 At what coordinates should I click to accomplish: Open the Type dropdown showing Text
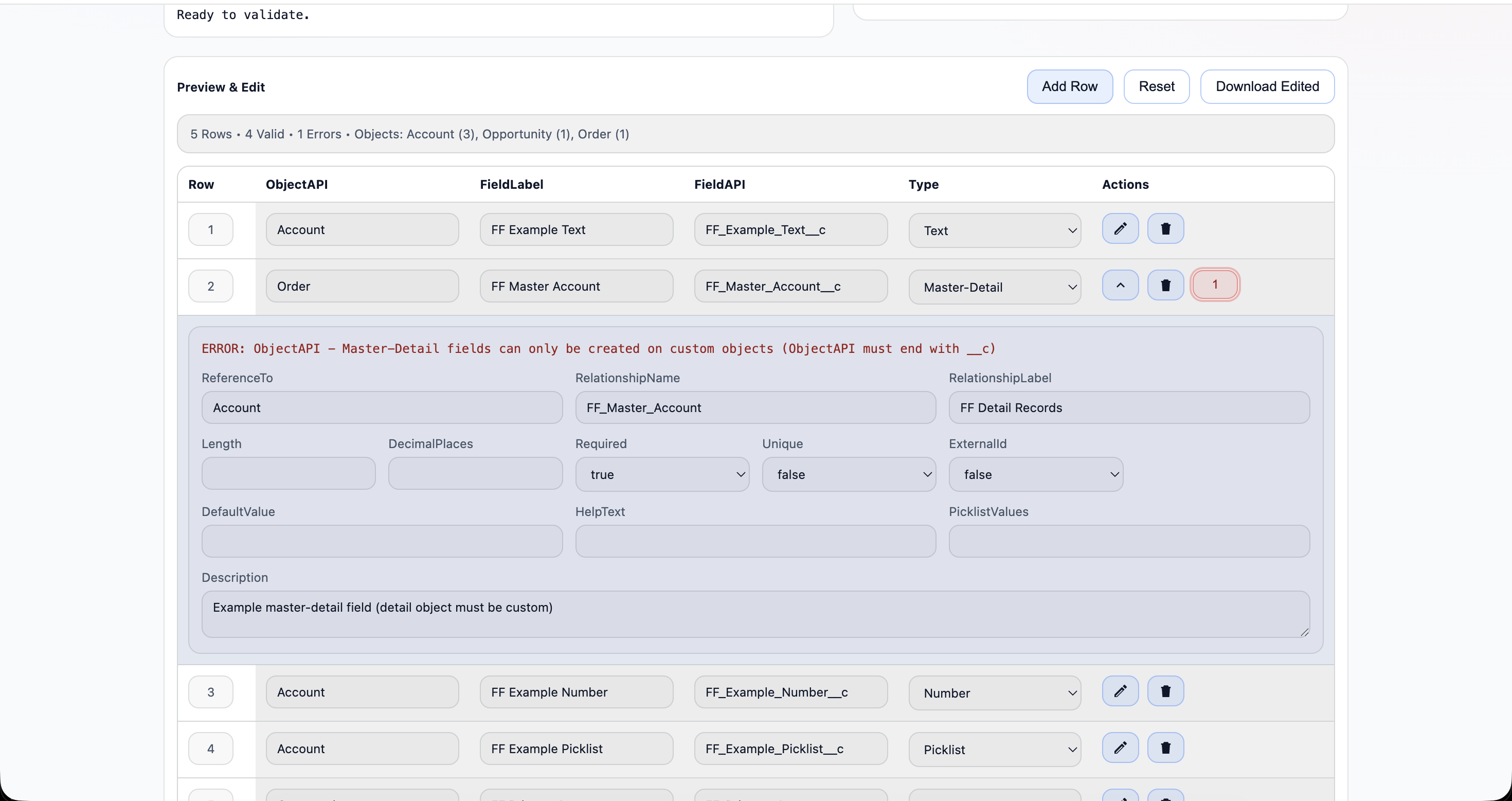994,230
